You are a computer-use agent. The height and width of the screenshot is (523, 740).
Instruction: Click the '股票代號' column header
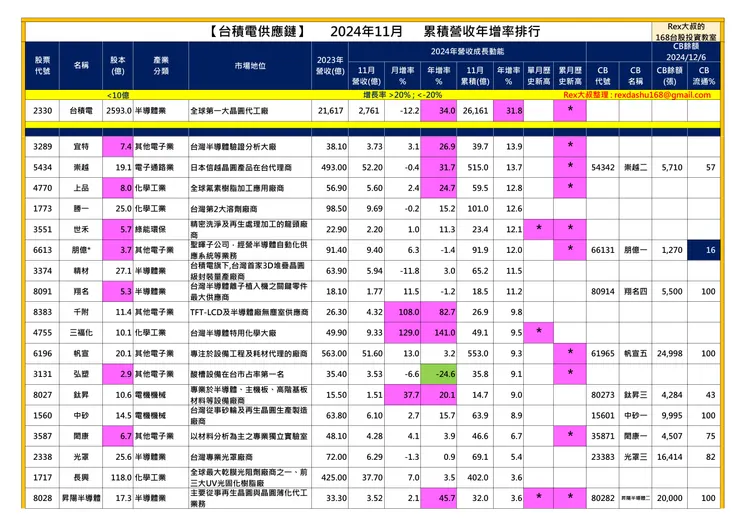(42, 66)
